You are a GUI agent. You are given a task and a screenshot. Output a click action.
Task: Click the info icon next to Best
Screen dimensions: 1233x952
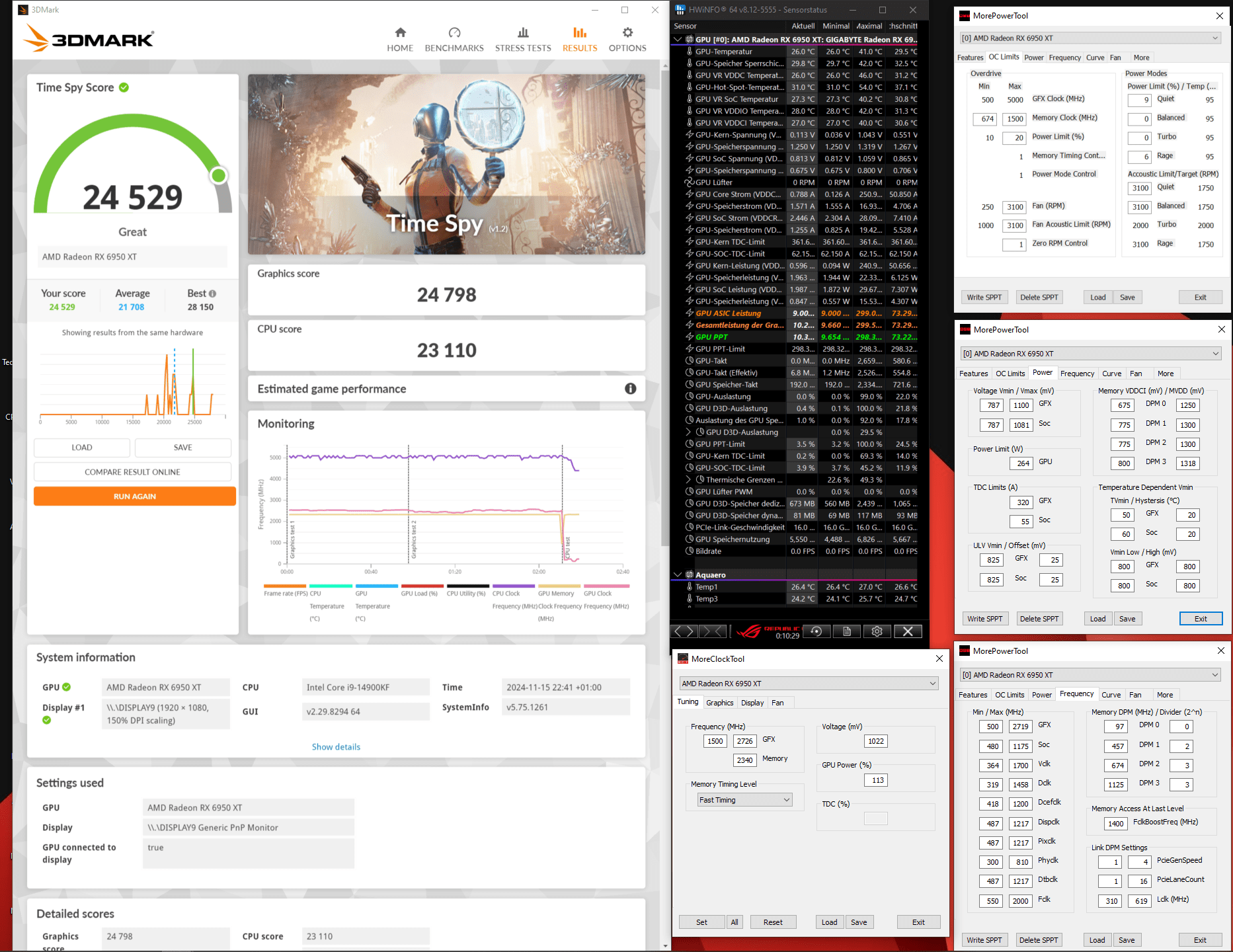[x=212, y=294]
